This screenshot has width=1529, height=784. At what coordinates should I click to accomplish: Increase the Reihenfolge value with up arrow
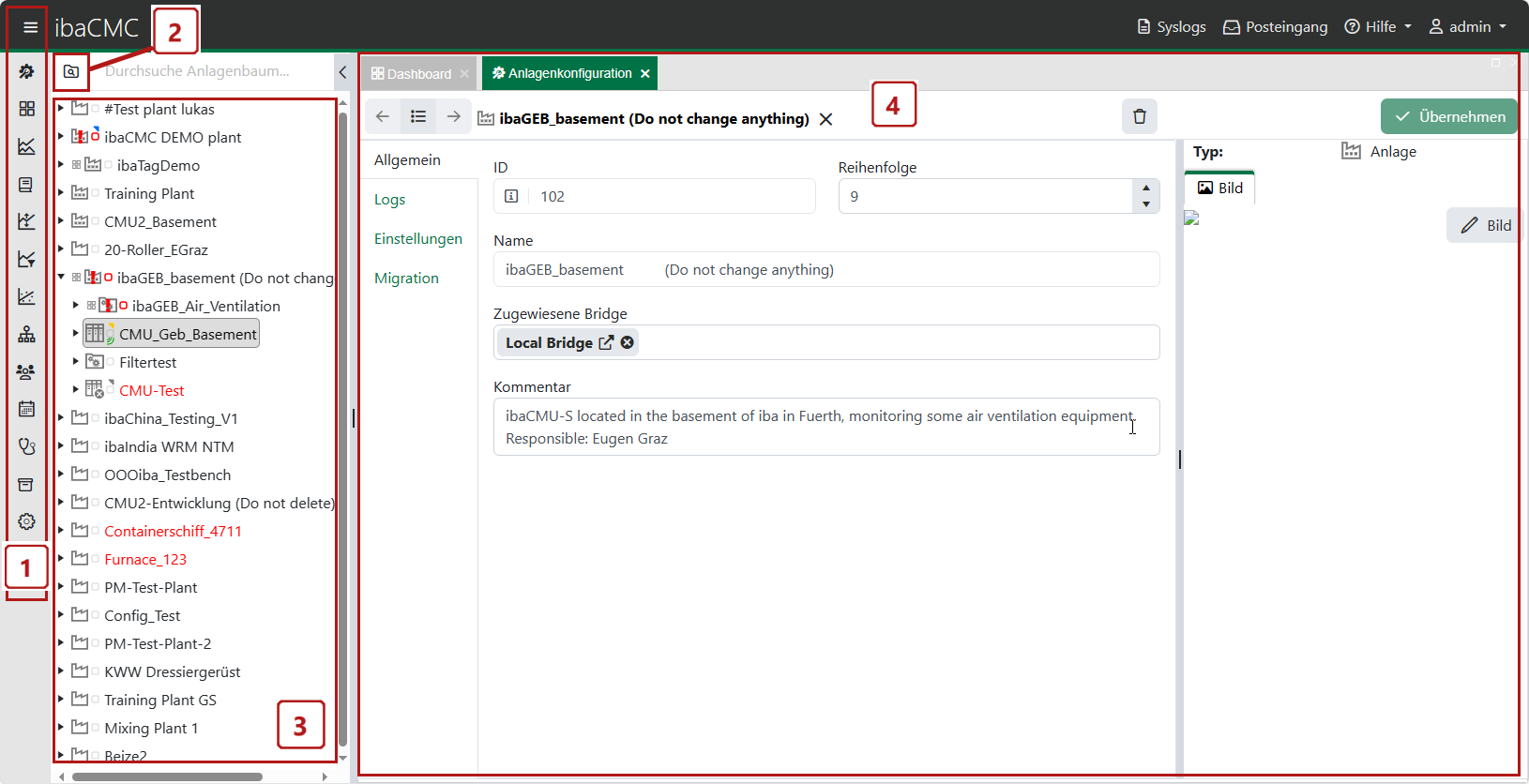click(1146, 188)
